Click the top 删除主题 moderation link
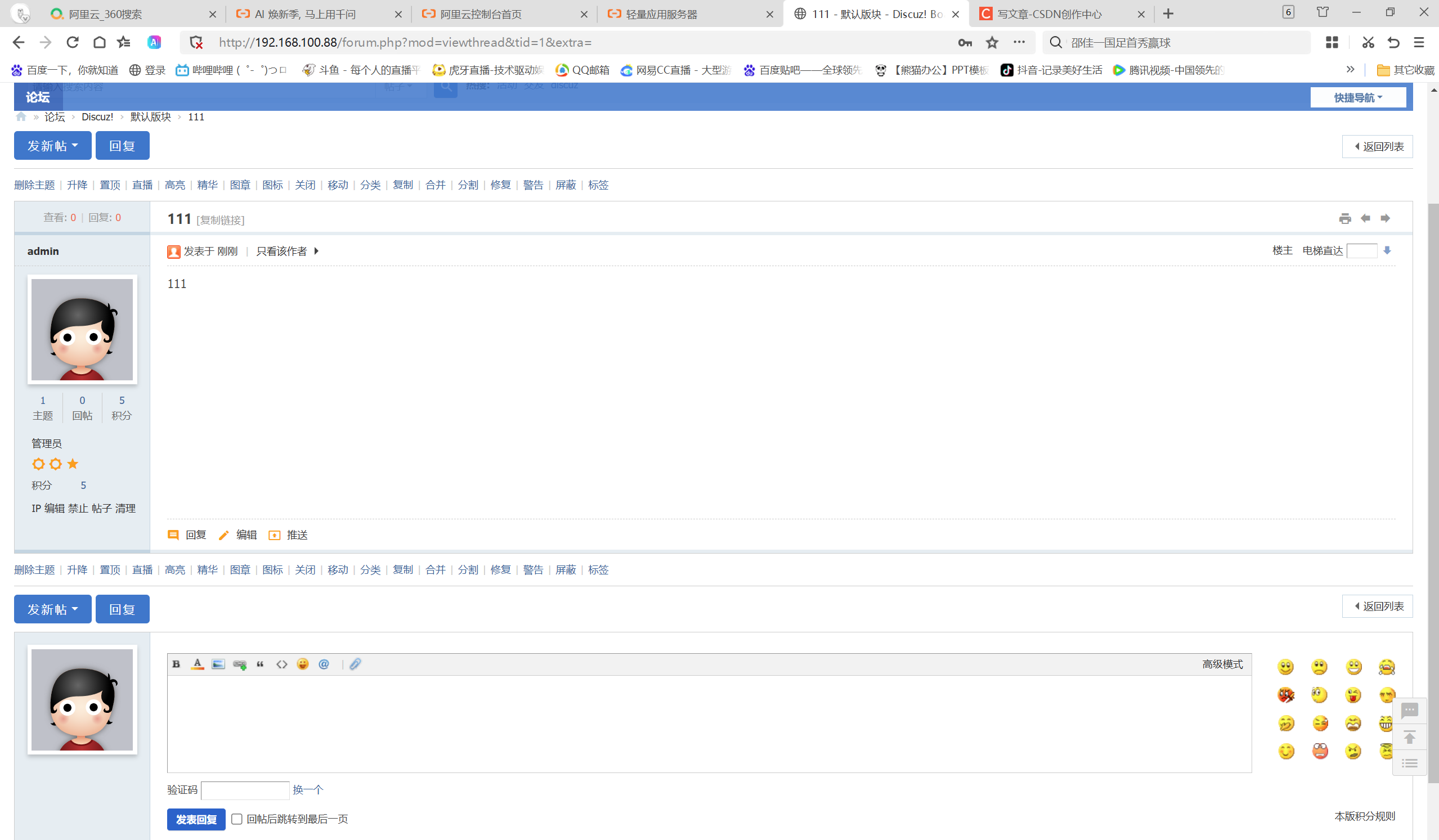The image size is (1439, 840). (x=34, y=185)
